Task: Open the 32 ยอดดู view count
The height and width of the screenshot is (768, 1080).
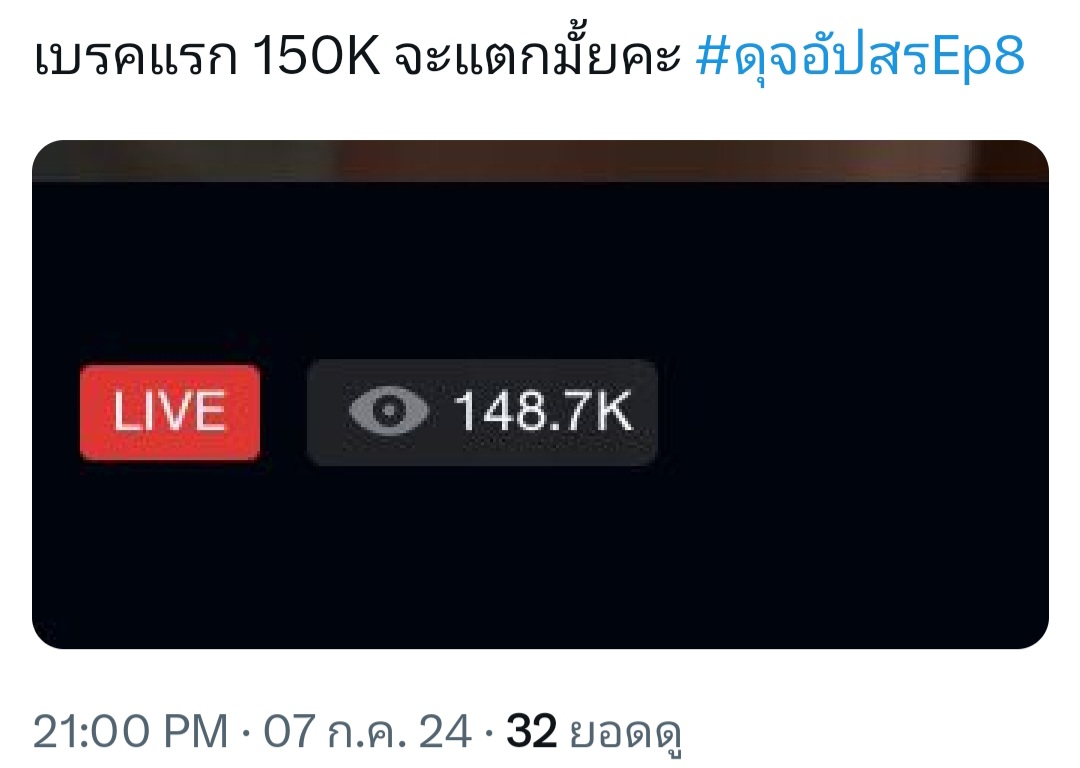Action: (x=594, y=733)
